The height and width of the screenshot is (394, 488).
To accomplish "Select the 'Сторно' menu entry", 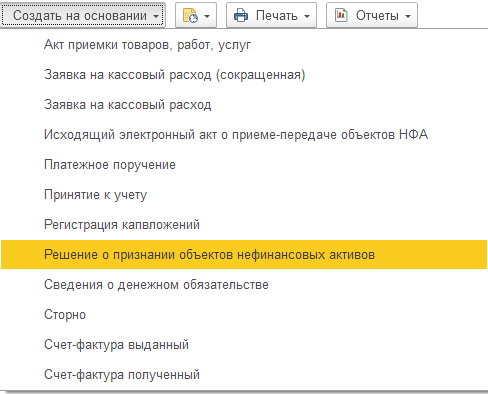I will click(x=244, y=315).
